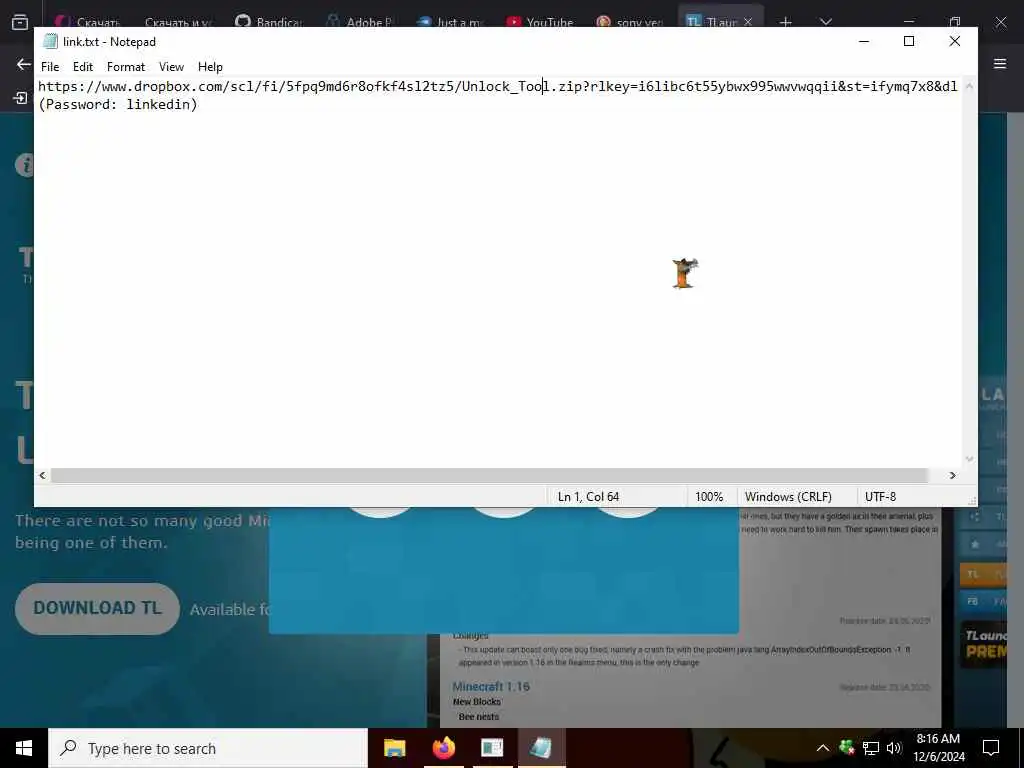The width and height of the screenshot is (1024, 768).
Task: Click the horizontal scrollbar right arrow
Action: pos(952,475)
